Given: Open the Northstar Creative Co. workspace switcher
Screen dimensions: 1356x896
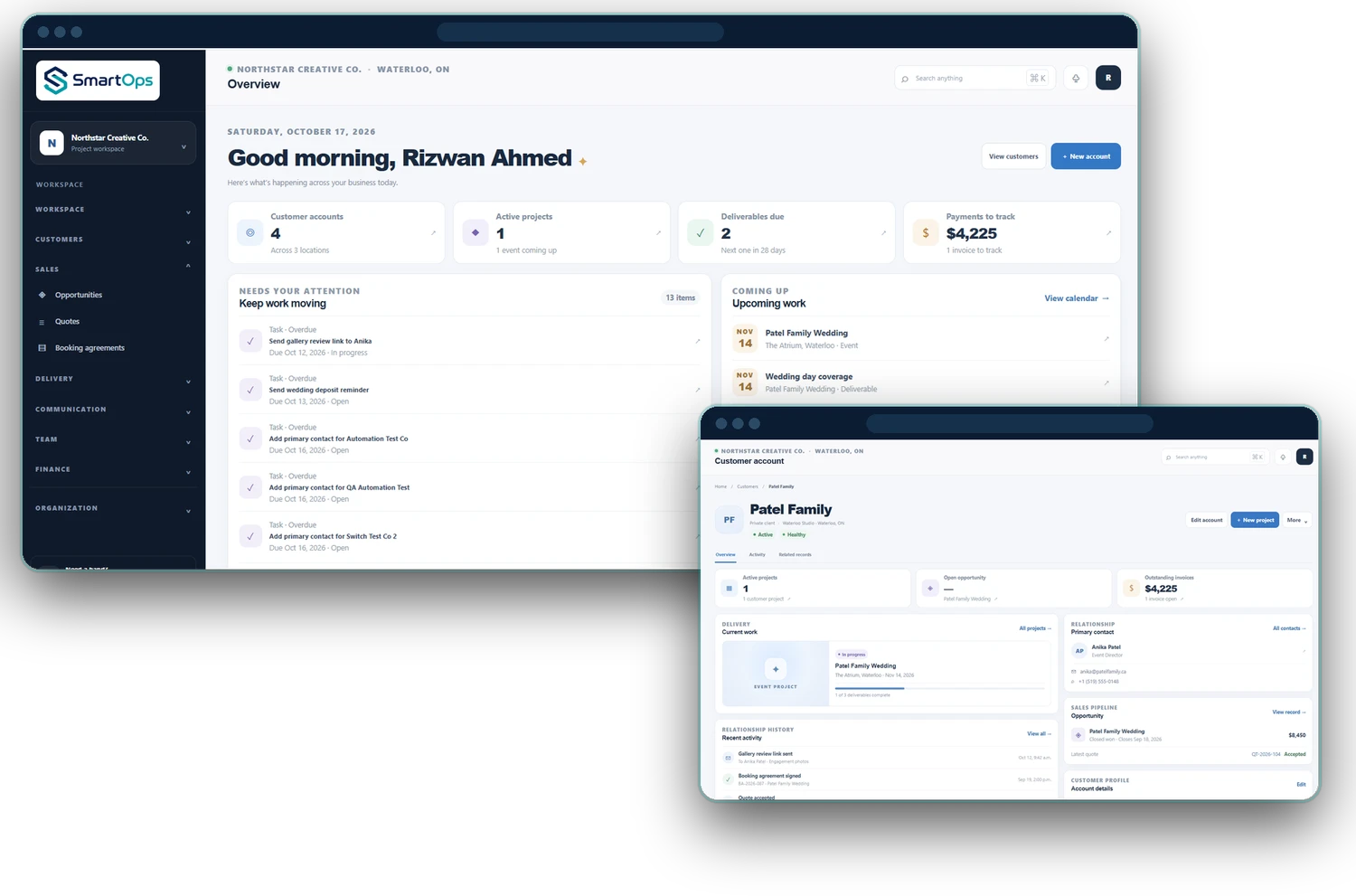Looking at the screenshot, I should click(x=113, y=143).
